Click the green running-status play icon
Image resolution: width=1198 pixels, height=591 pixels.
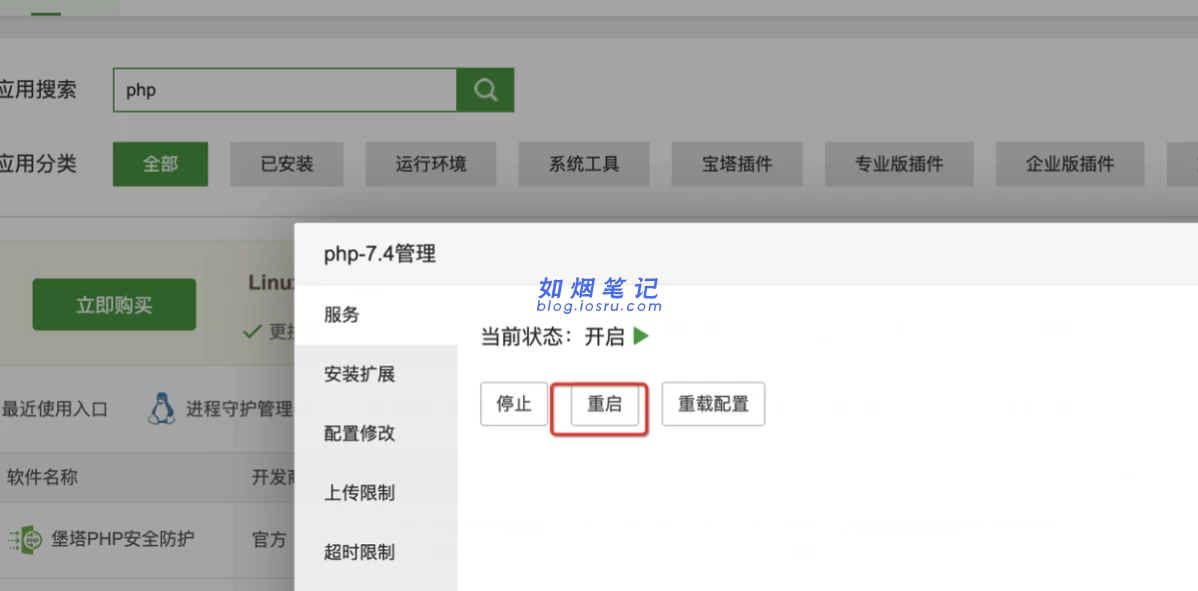(641, 336)
